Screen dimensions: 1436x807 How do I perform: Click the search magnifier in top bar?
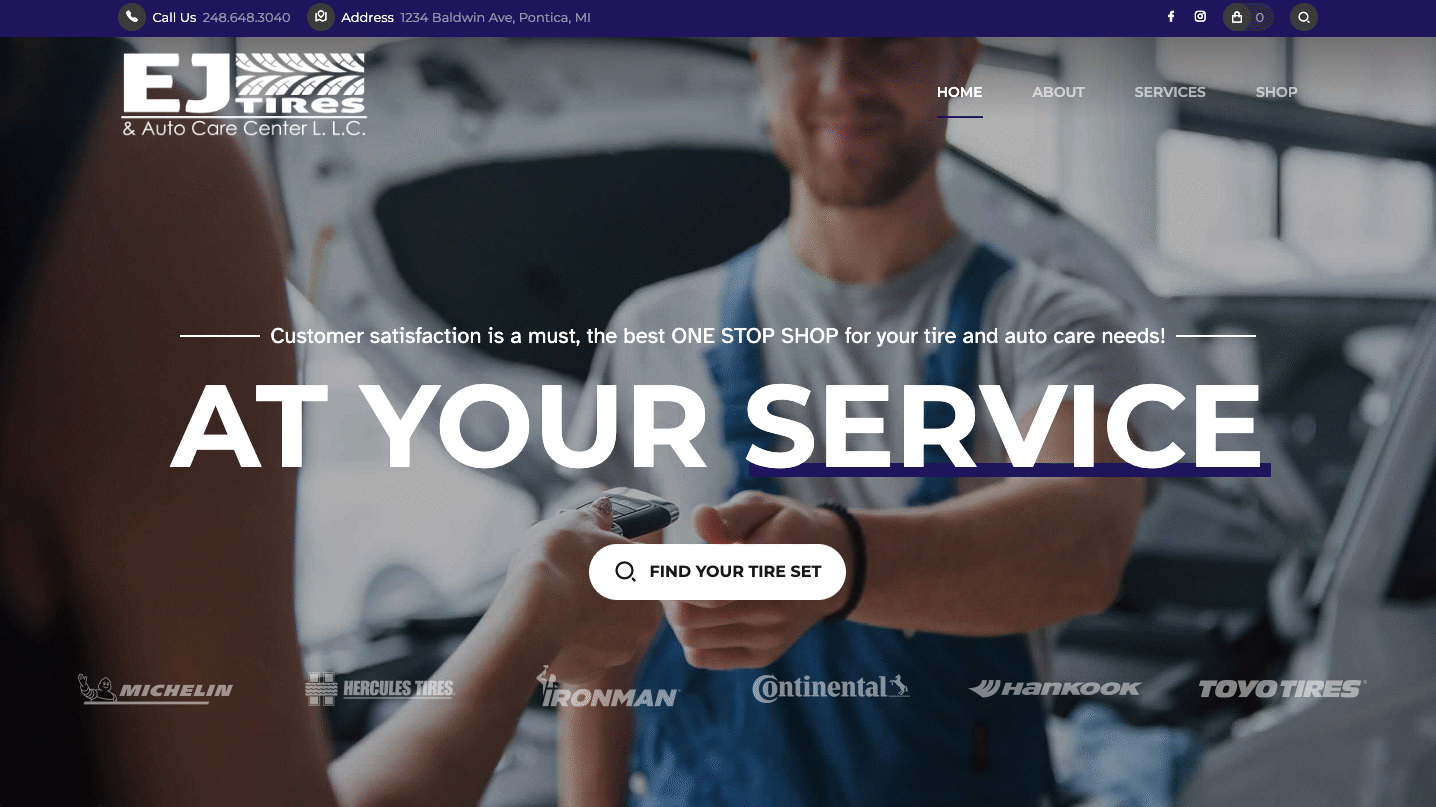[x=1304, y=17]
